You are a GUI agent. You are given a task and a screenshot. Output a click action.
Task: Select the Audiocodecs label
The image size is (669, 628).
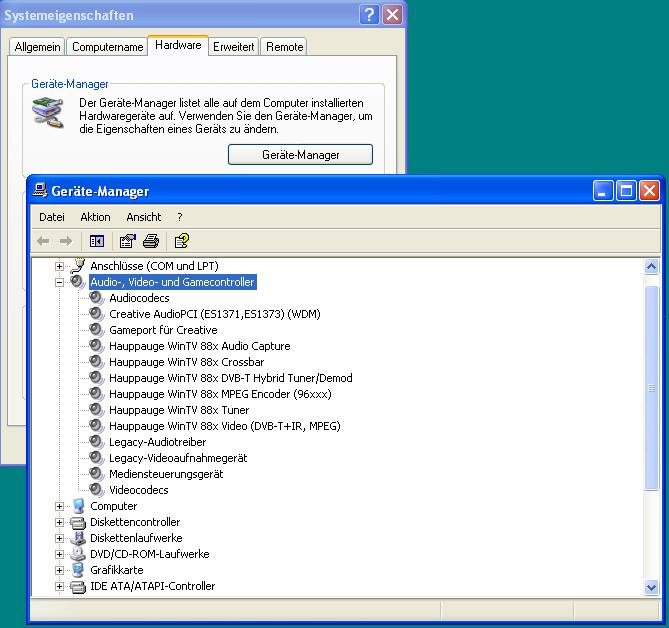139,298
